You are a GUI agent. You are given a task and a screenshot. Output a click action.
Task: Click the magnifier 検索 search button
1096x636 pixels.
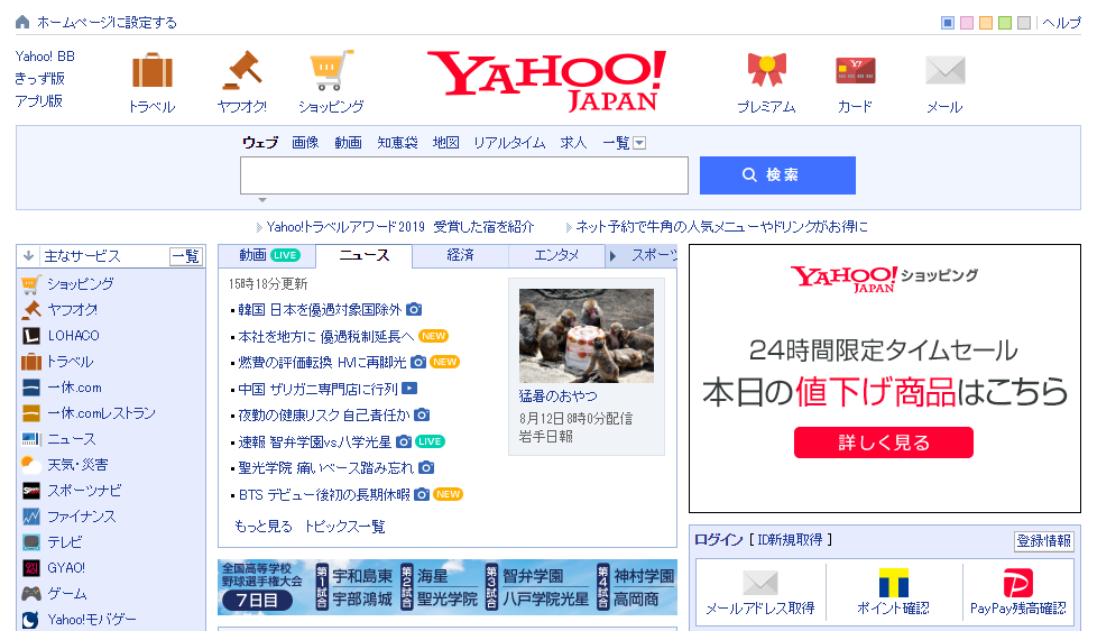click(x=777, y=175)
